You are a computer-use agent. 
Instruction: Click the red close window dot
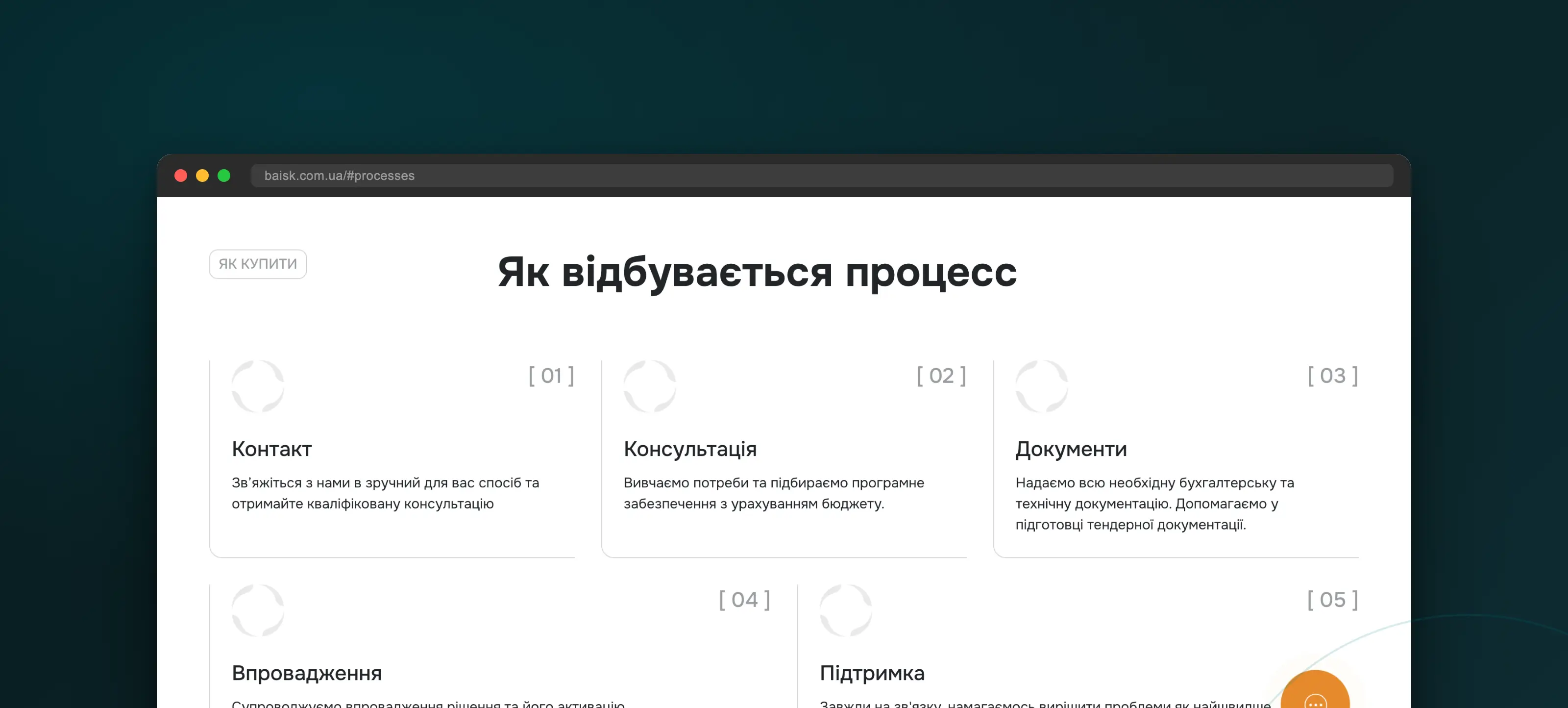point(181,176)
